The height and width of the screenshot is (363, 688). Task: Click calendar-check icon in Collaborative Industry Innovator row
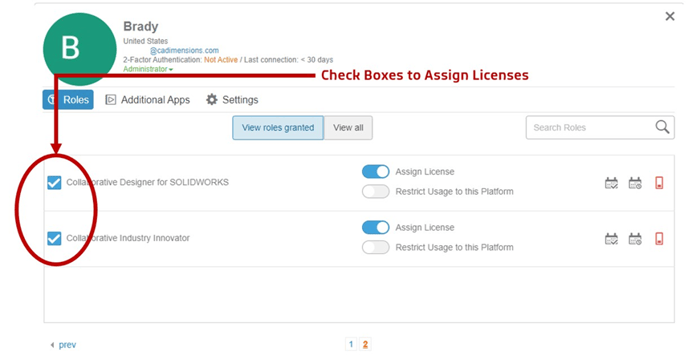pos(611,239)
